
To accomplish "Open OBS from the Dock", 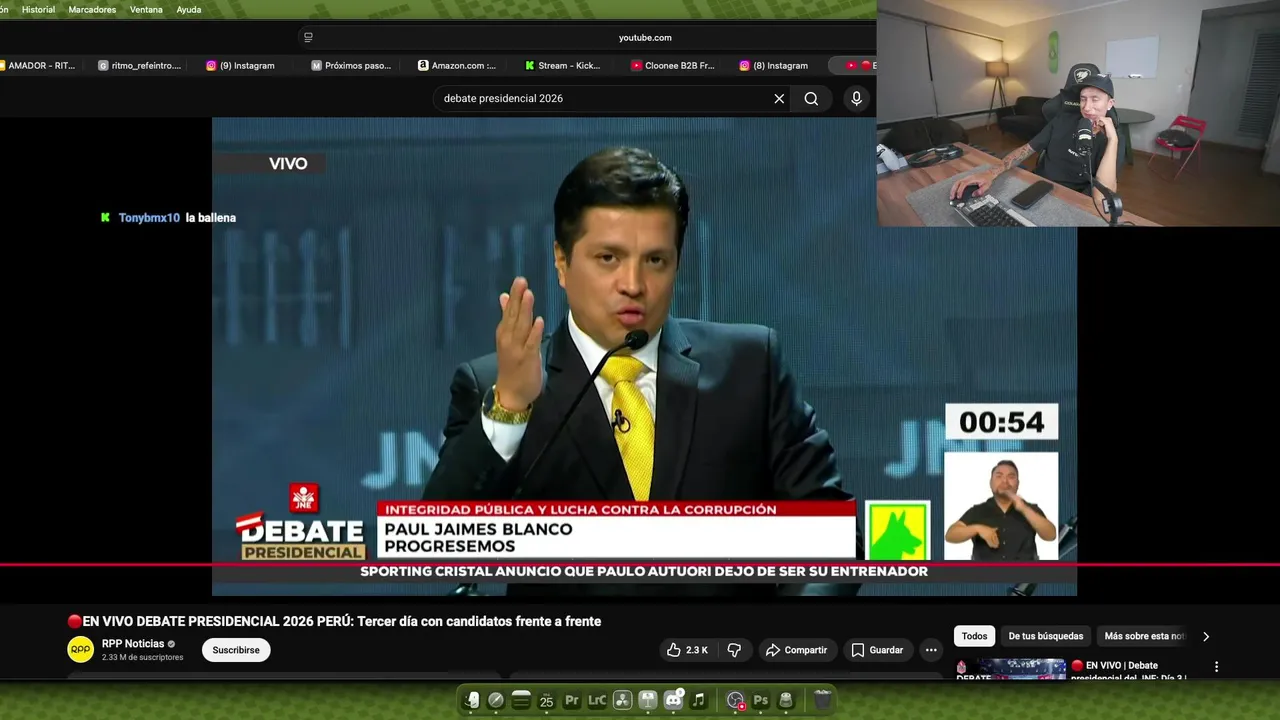I will (x=735, y=700).
